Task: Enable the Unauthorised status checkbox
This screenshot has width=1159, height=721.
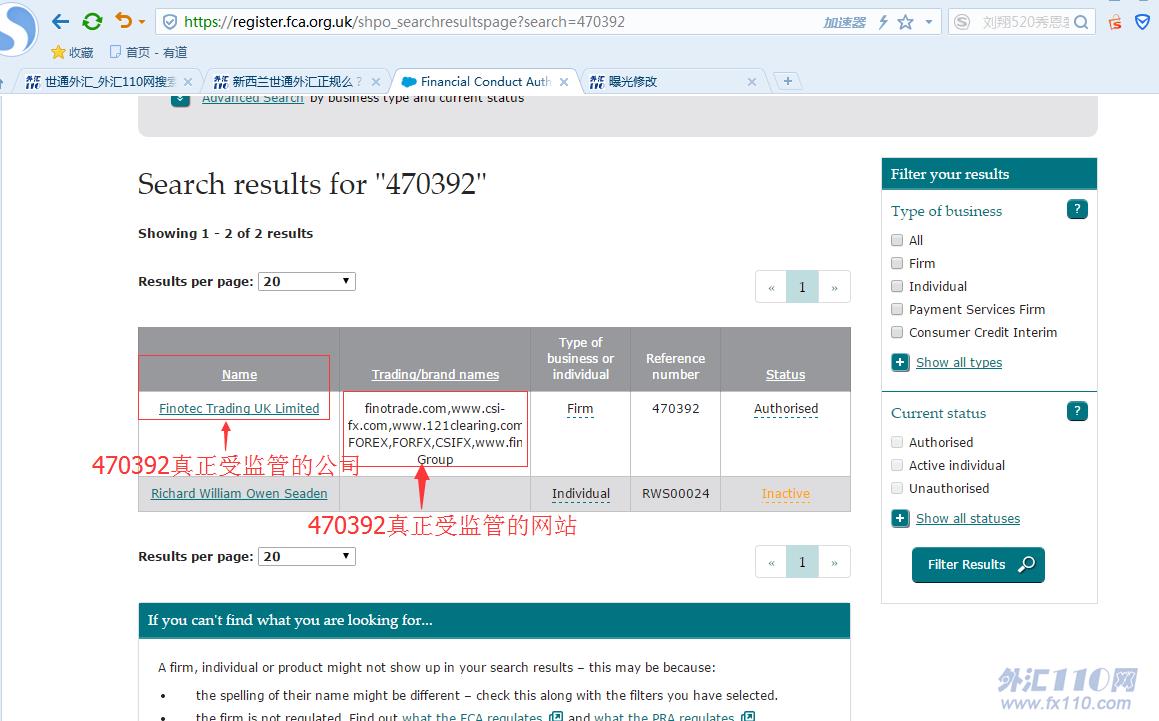Action: tap(897, 488)
